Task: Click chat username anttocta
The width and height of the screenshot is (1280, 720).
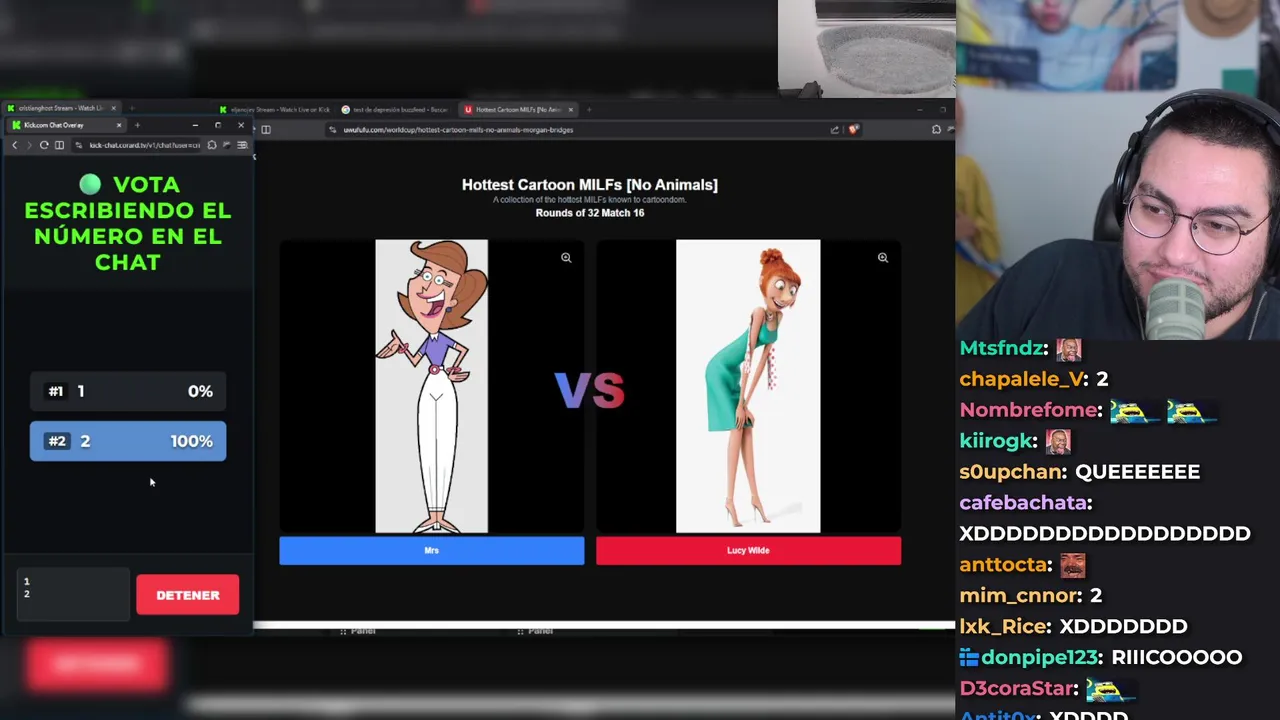Action: click(x=1003, y=565)
